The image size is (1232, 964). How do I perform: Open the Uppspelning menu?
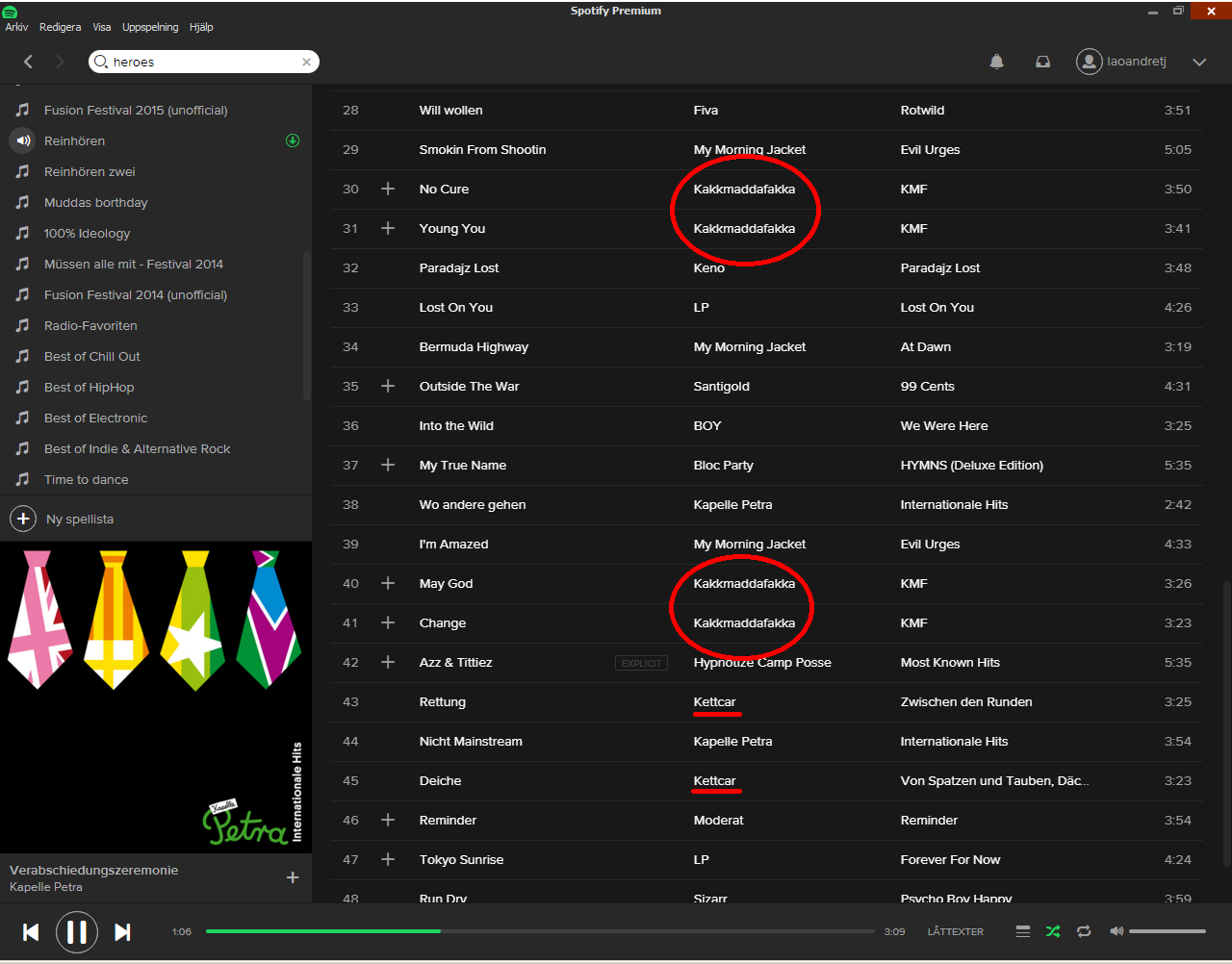point(150,27)
